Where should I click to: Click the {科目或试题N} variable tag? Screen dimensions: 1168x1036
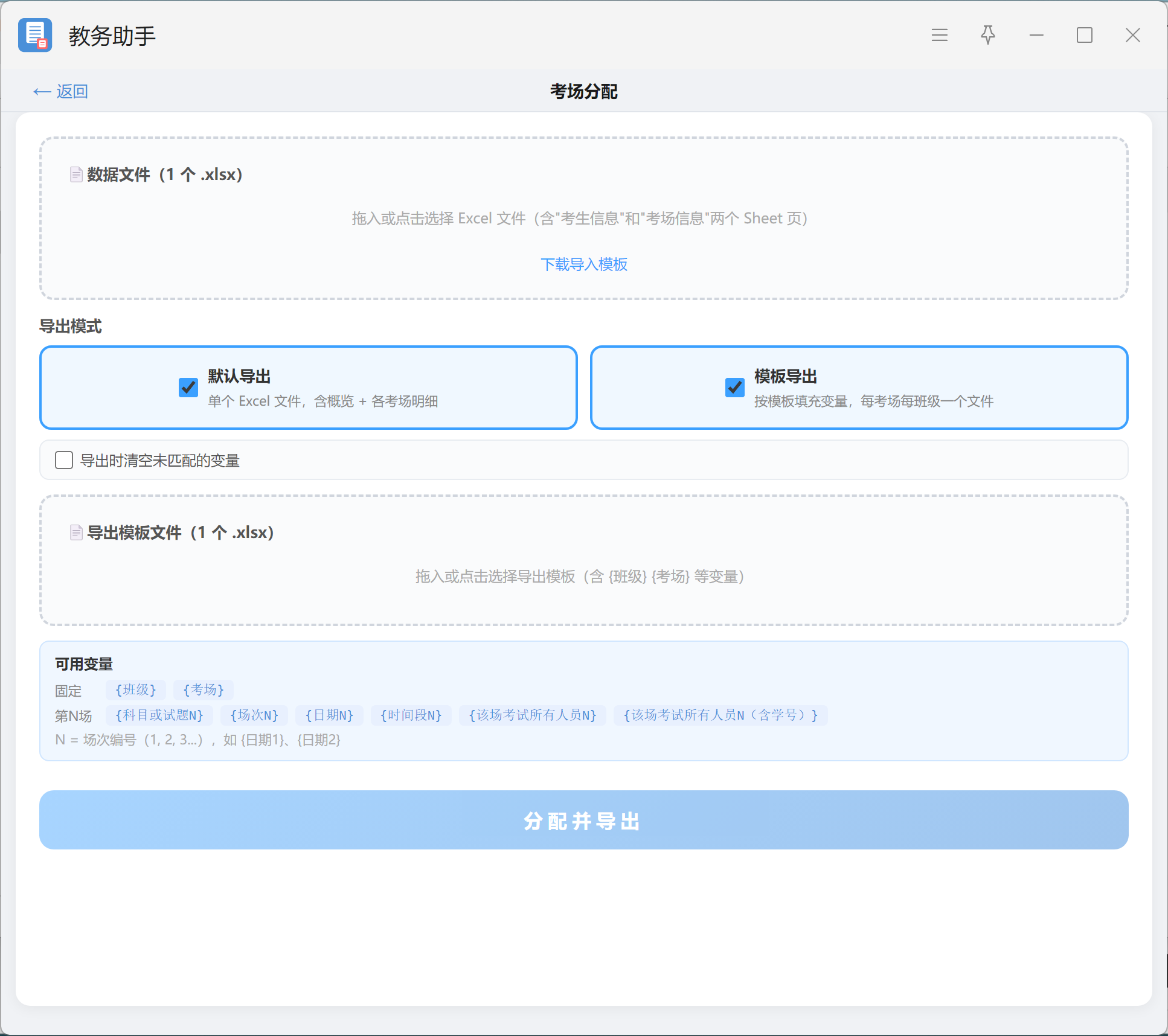159,715
